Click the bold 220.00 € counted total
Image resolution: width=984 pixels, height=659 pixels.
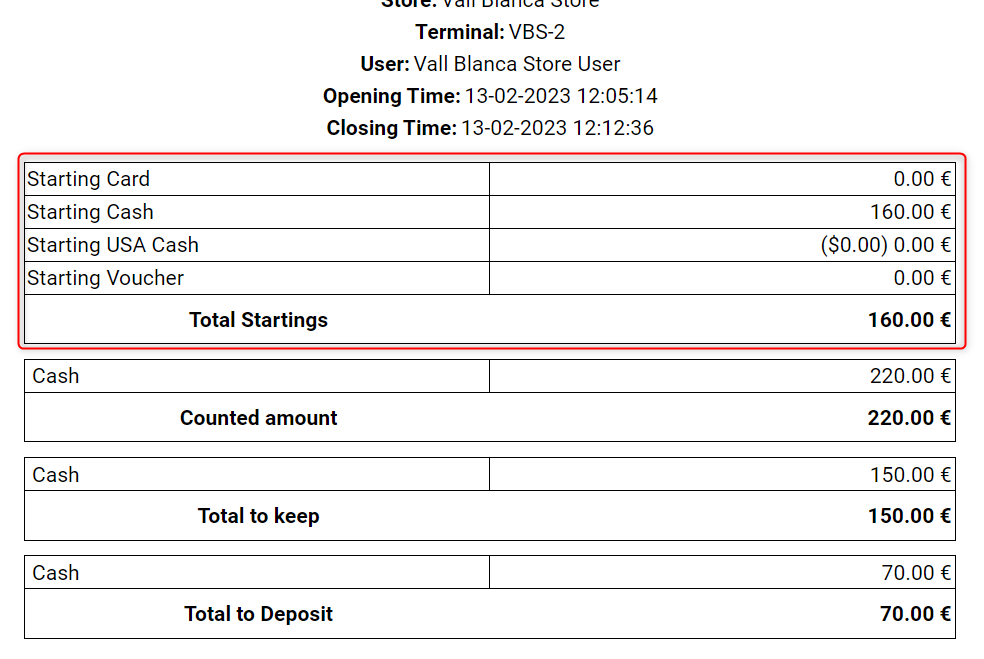909,418
